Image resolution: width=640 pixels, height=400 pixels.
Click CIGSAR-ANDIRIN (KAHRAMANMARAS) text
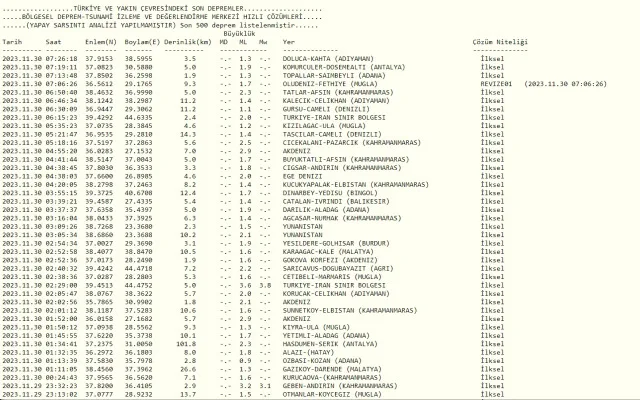pos(342,168)
